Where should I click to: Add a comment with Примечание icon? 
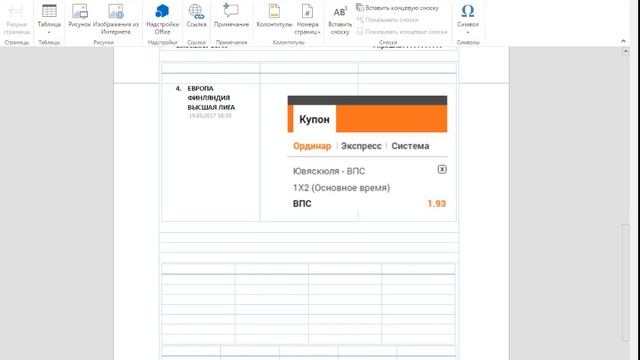(x=231, y=11)
